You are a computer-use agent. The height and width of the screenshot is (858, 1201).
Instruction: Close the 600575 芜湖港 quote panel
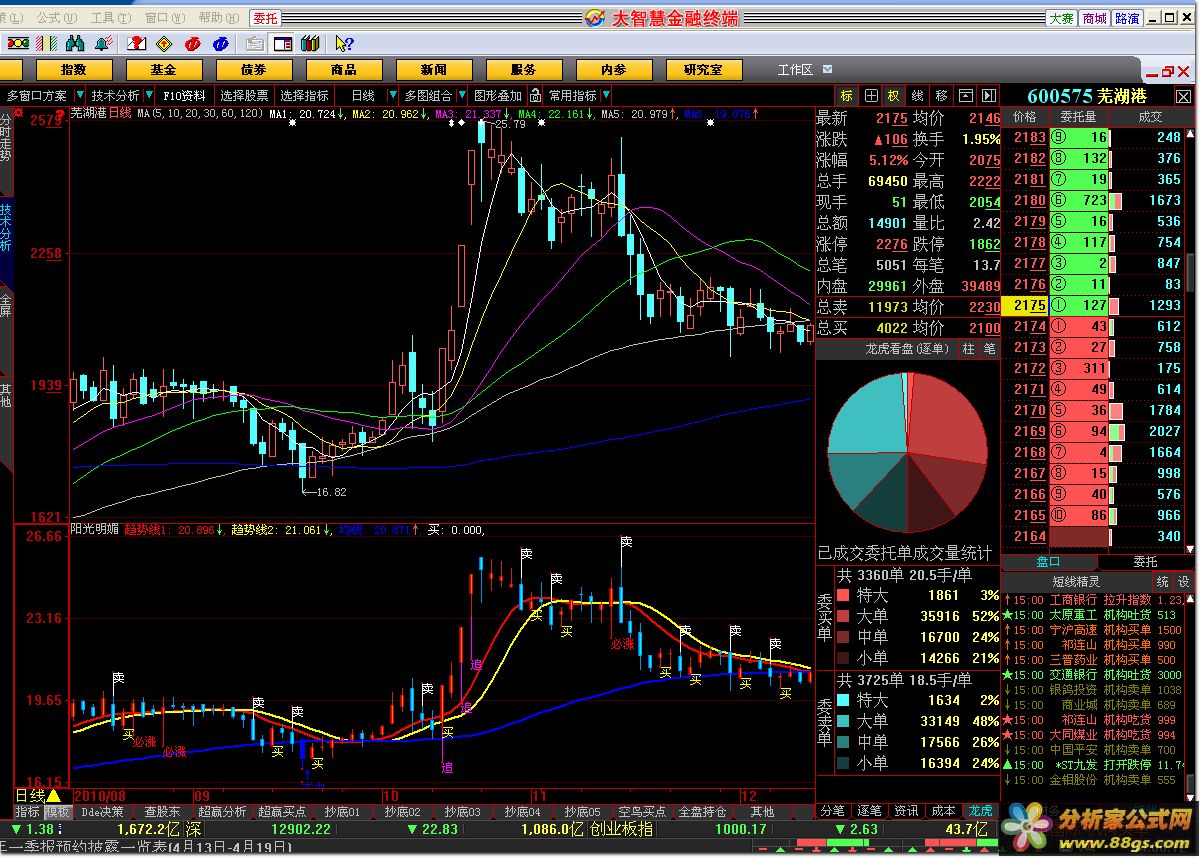[1184, 96]
